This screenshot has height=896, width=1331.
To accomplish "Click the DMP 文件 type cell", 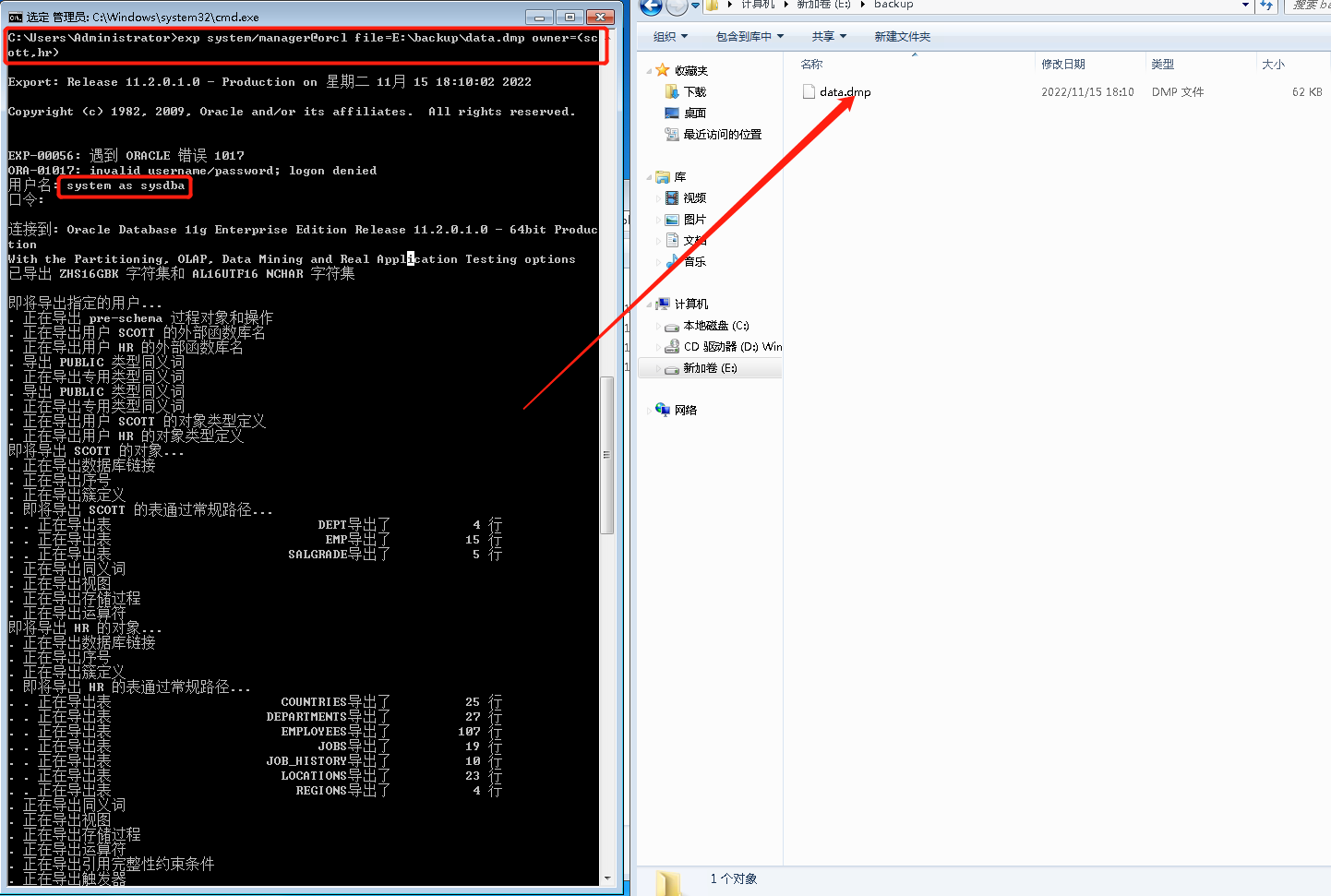I will click(1178, 92).
